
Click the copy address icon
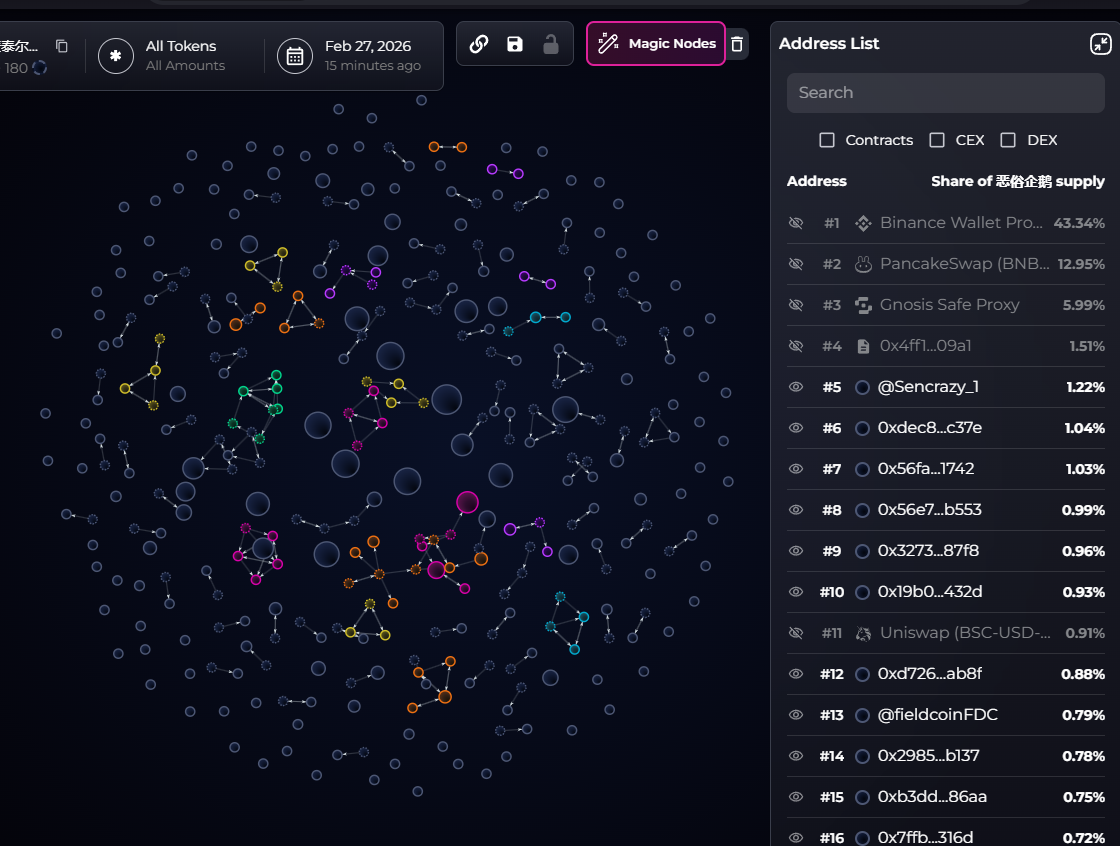[x=62, y=46]
